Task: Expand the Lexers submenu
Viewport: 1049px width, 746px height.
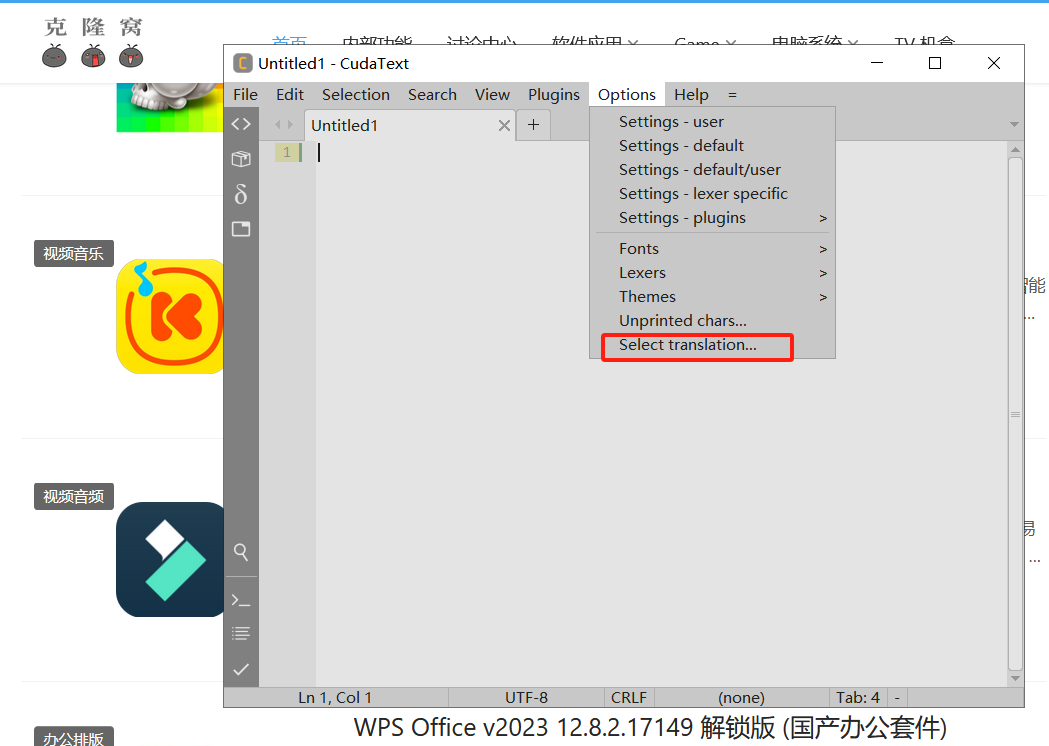Action: pyautogui.click(x=712, y=273)
